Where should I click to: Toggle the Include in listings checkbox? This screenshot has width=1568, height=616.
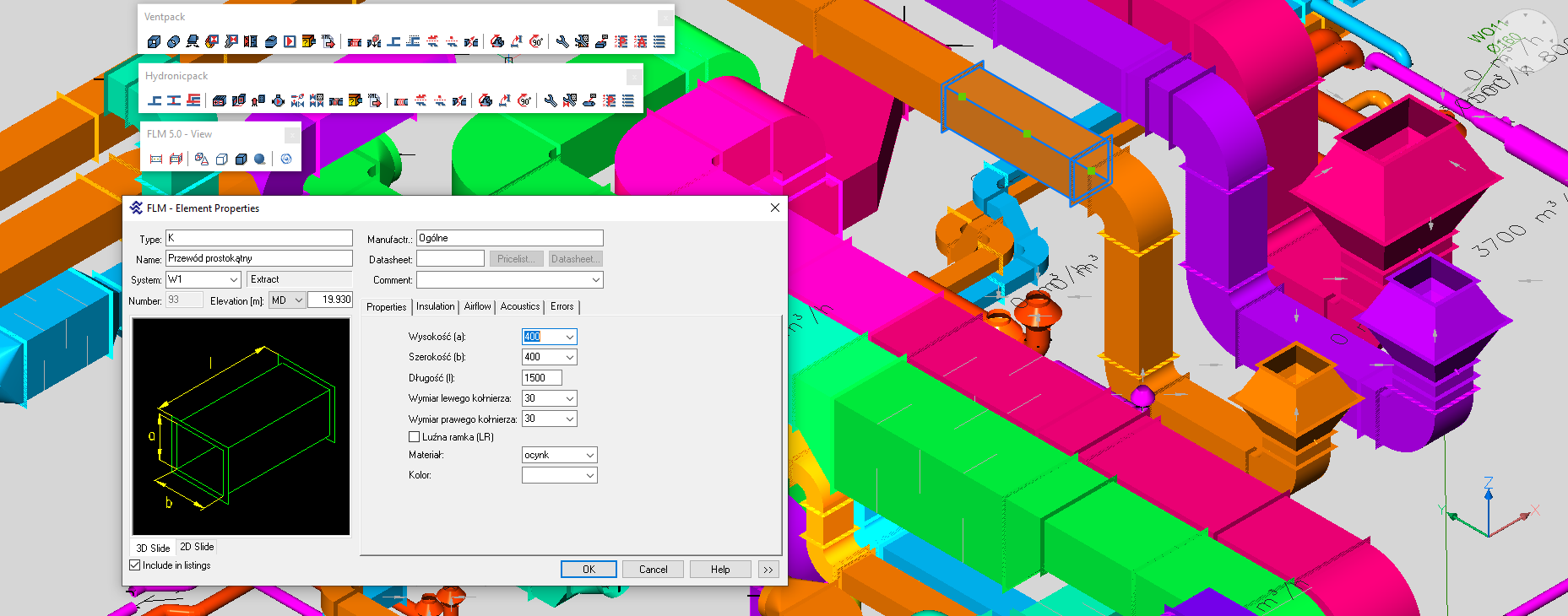tap(135, 565)
